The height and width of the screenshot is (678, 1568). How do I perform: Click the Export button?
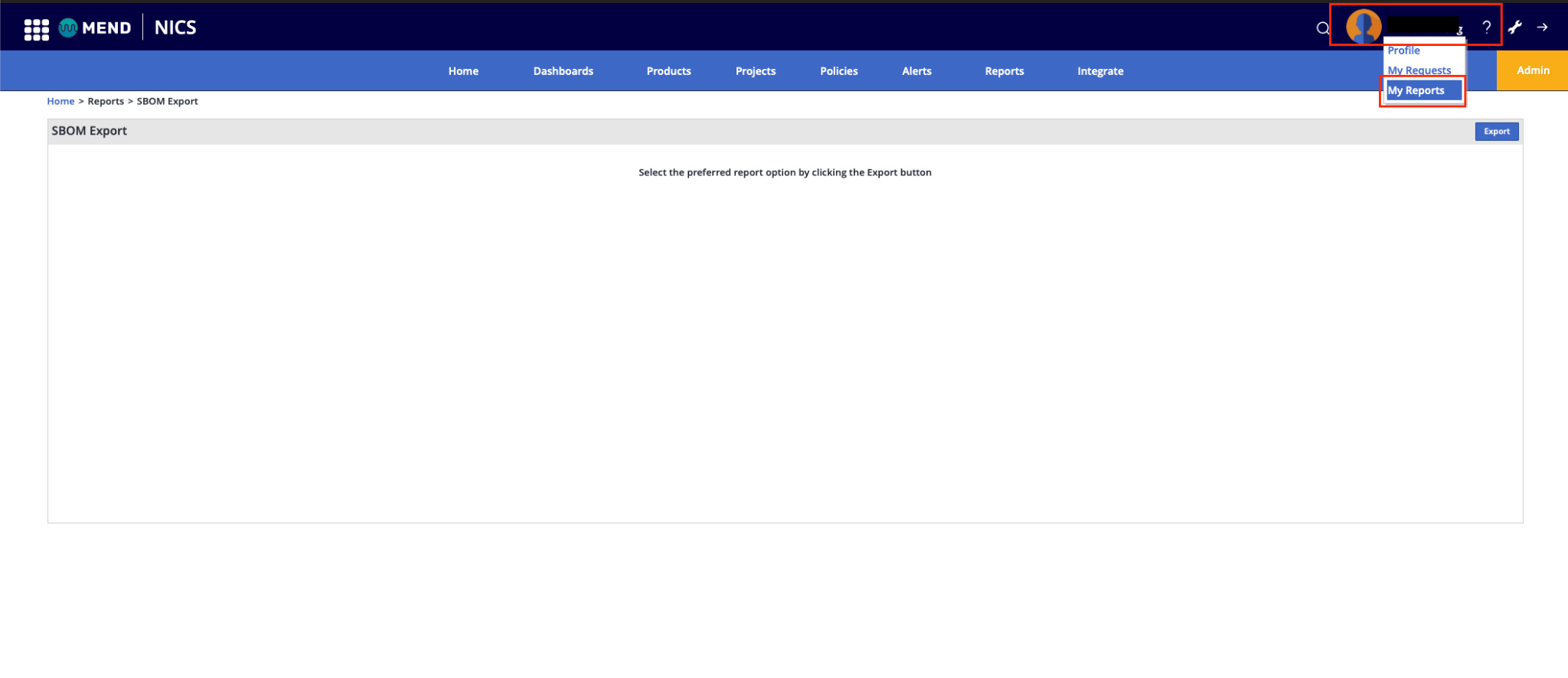1497,132
